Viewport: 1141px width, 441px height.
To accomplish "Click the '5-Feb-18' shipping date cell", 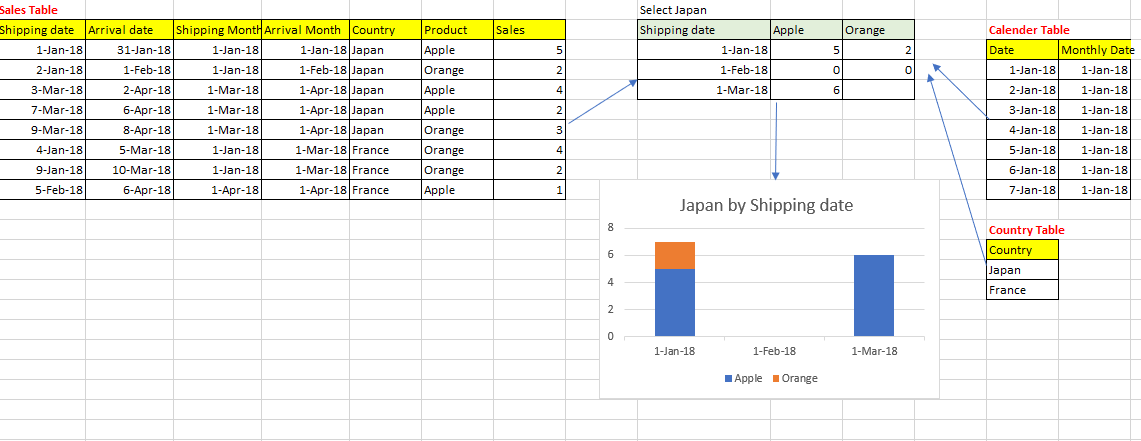I will [42, 190].
